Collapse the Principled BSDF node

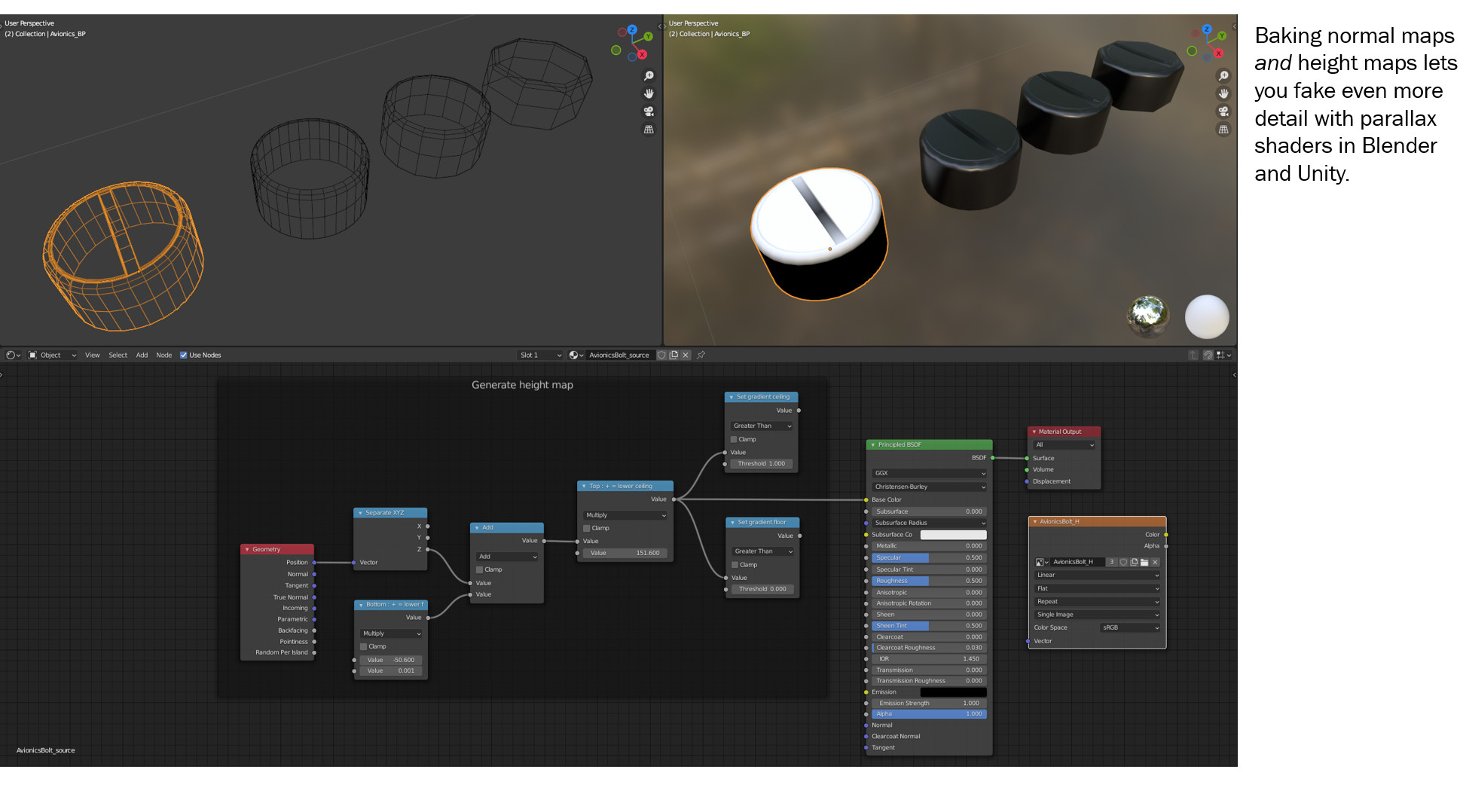point(873,444)
